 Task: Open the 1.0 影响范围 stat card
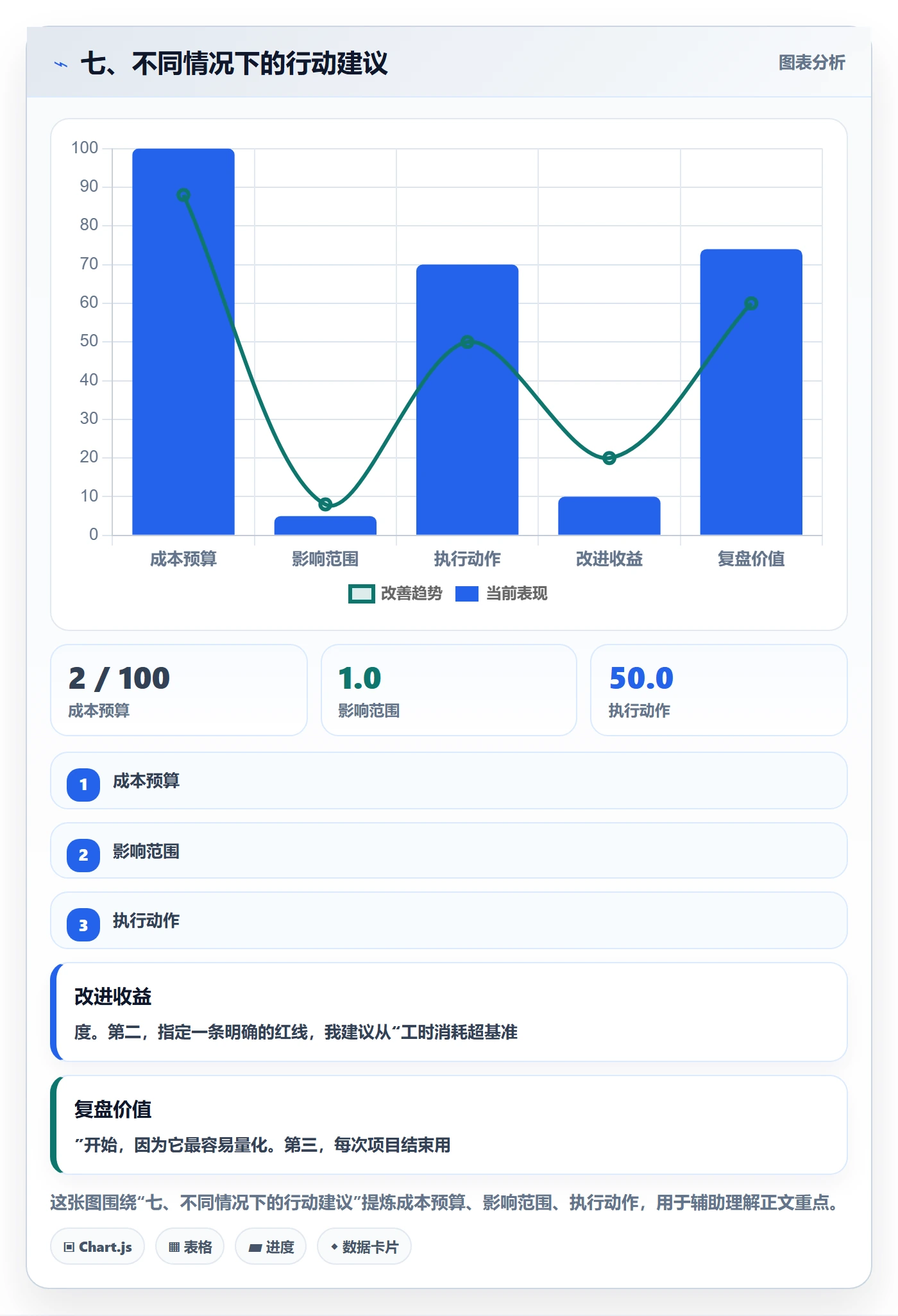(x=449, y=690)
